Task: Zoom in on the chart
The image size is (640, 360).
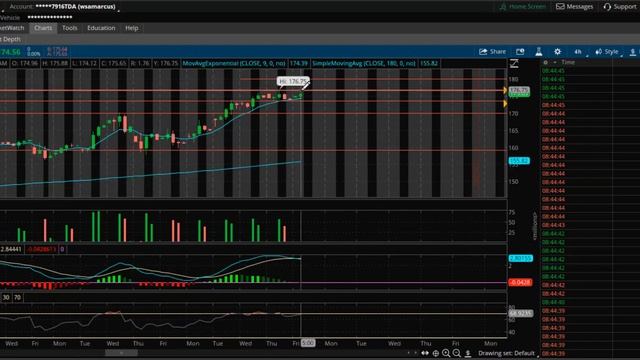Action: tap(446, 353)
